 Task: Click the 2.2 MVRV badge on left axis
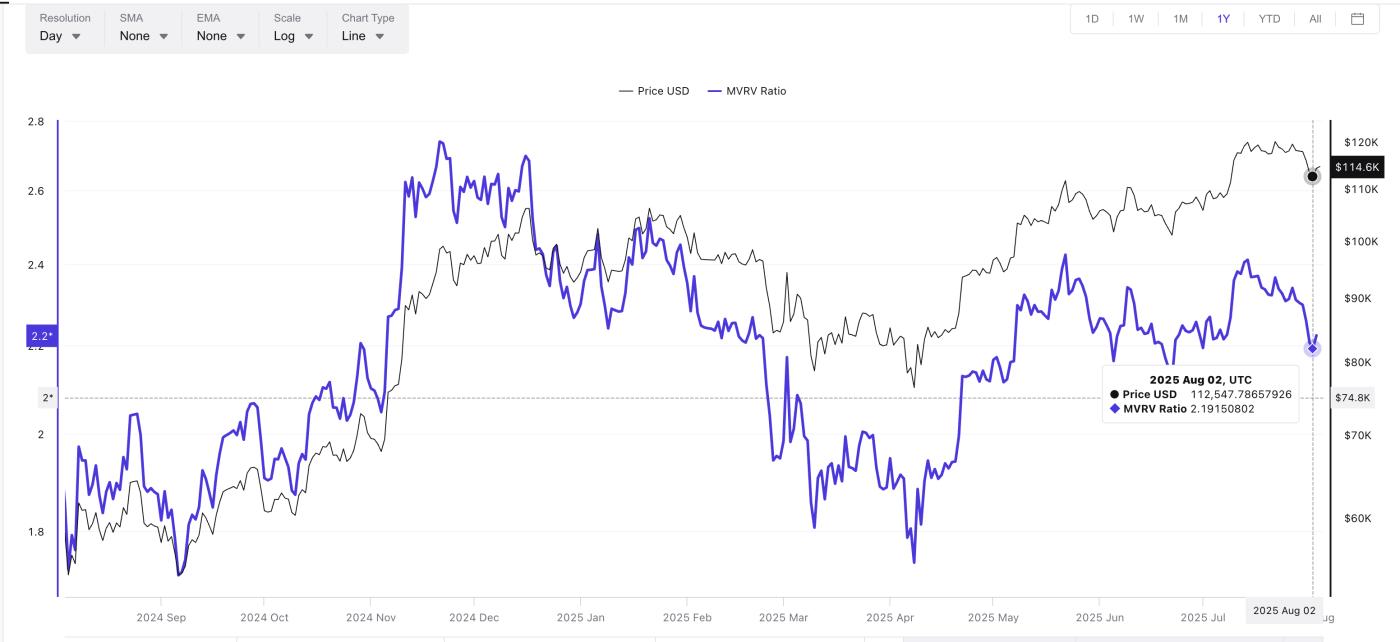click(41, 337)
